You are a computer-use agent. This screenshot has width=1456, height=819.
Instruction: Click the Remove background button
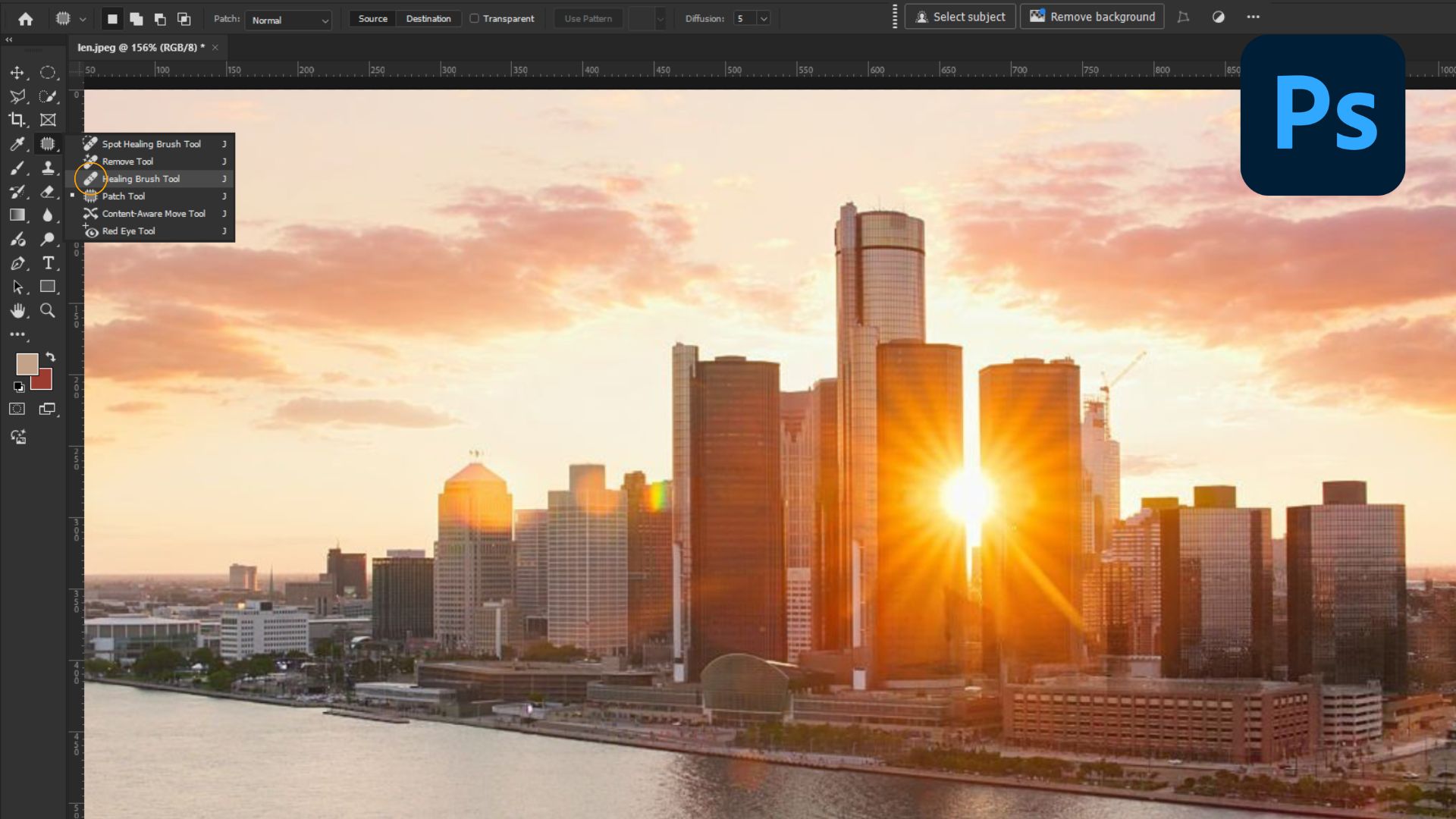pos(1092,17)
